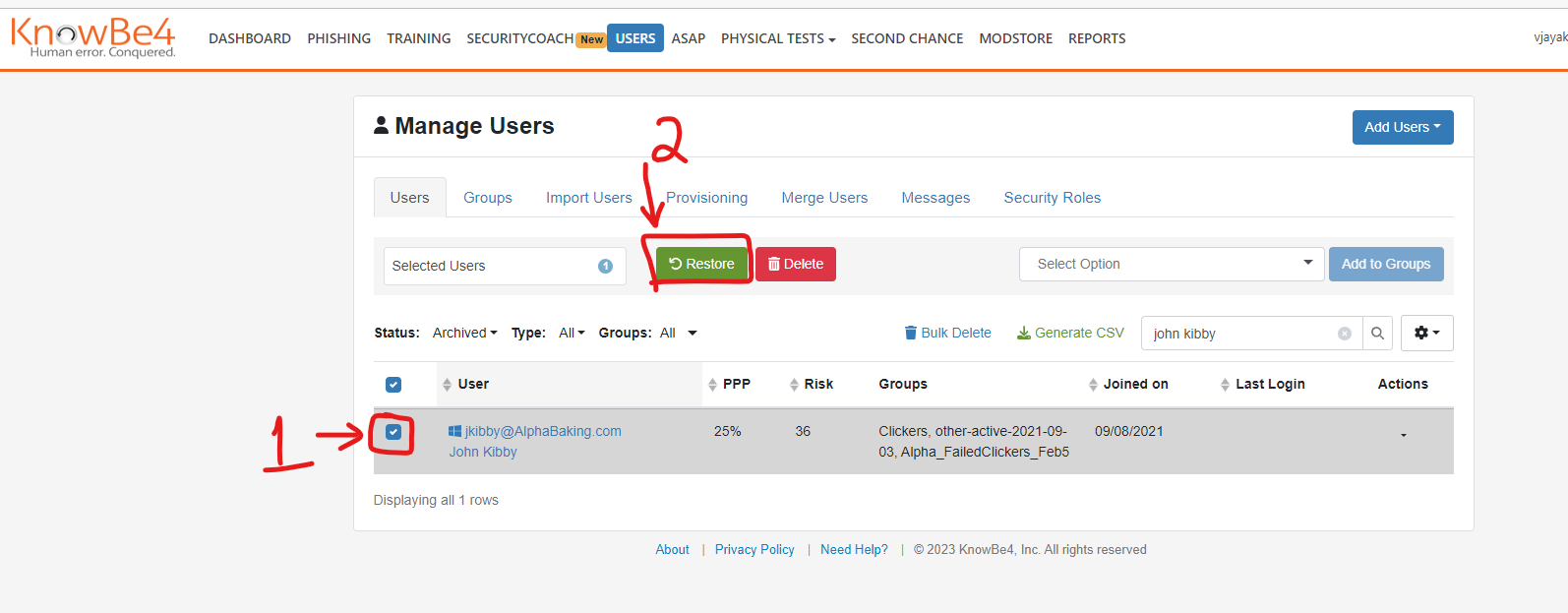Open Reports in the navigation
Screen dimensions: 1568x613
click(x=1097, y=38)
